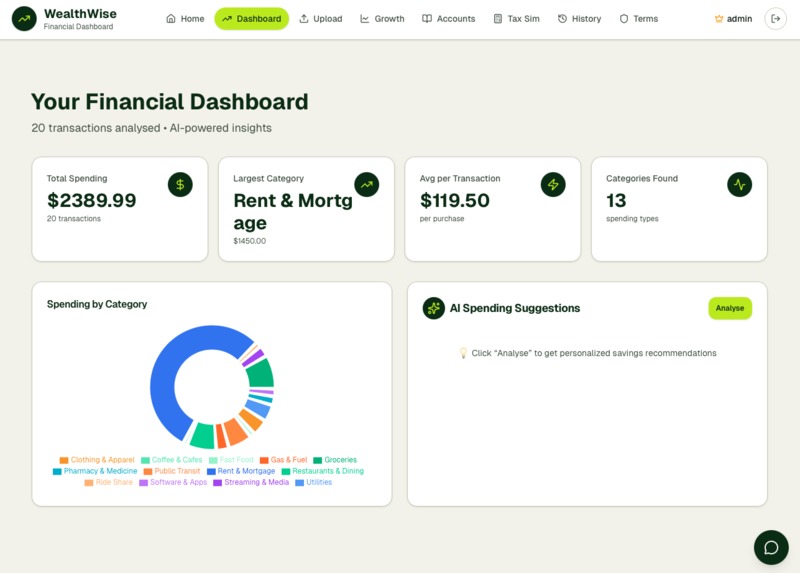
Task: Click the History nav clock icon
Action: coord(562,19)
